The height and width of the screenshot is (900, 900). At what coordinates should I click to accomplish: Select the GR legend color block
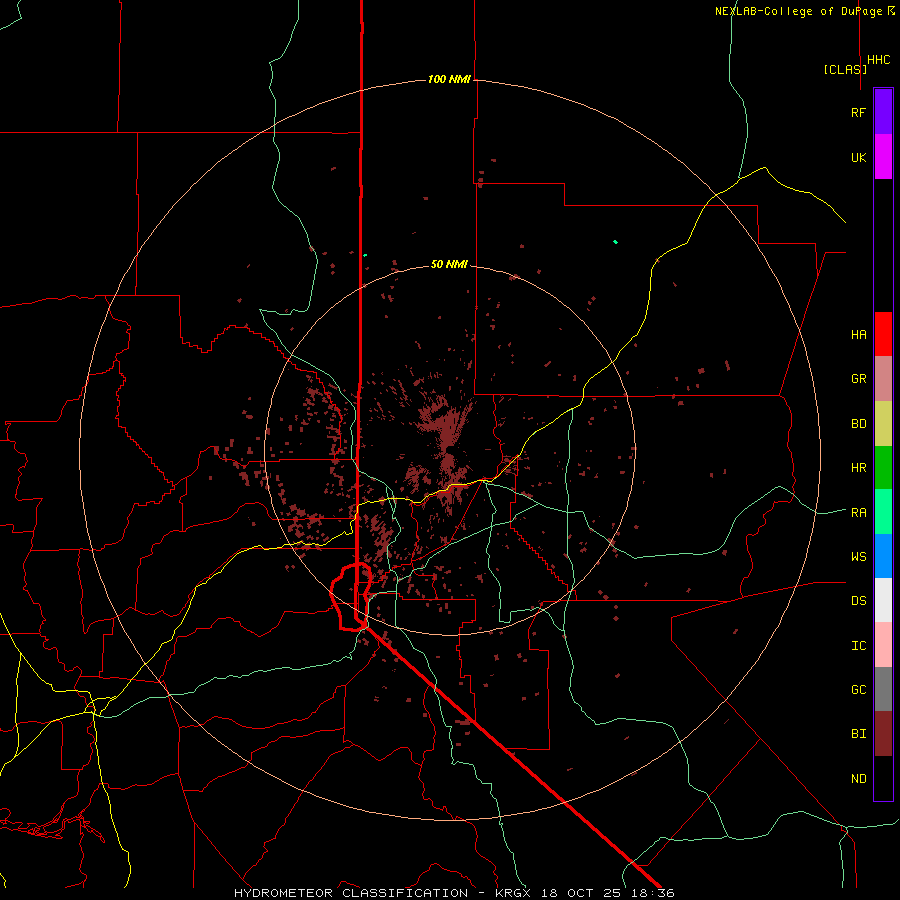point(883,379)
